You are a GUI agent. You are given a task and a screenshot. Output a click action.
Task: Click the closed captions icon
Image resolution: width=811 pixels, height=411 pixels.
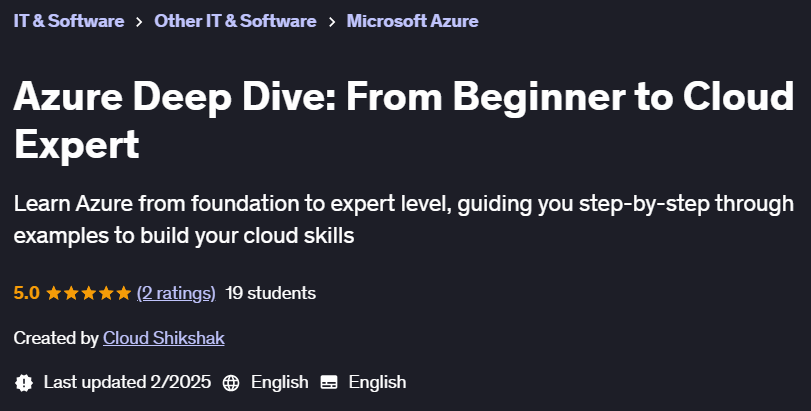click(x=329, y=383)
